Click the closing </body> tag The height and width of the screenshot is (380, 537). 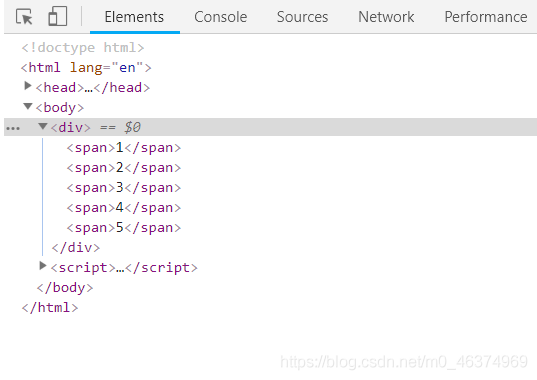coord(65,288)
